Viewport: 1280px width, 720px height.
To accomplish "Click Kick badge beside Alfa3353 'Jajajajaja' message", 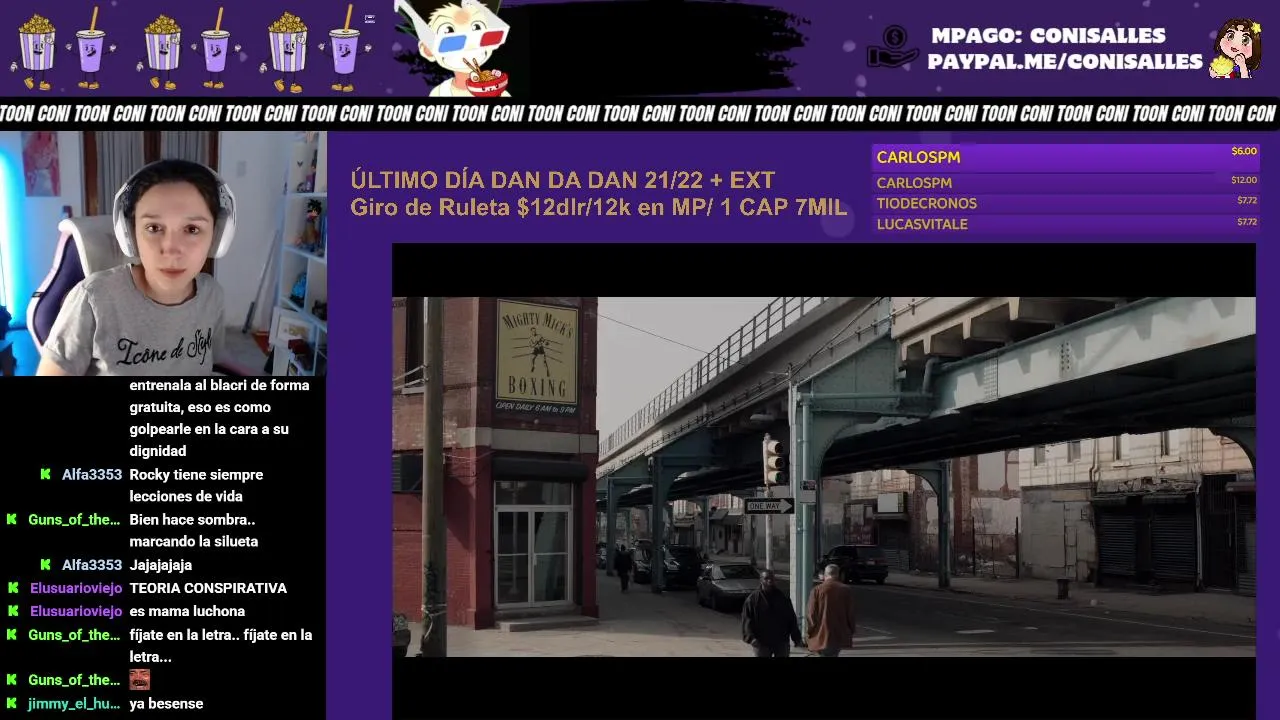I will [45, 565].
